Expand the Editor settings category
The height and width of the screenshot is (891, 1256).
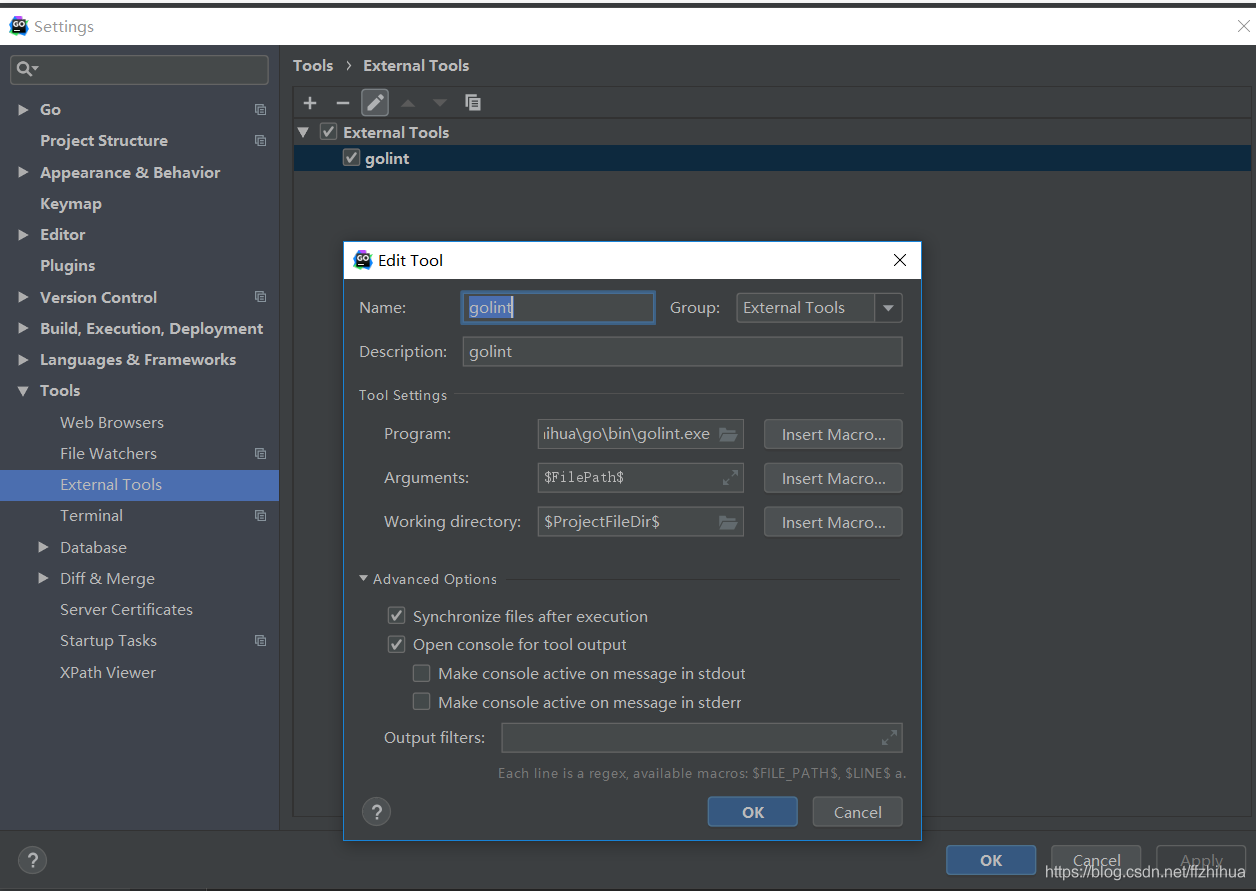tap(23, 235)
